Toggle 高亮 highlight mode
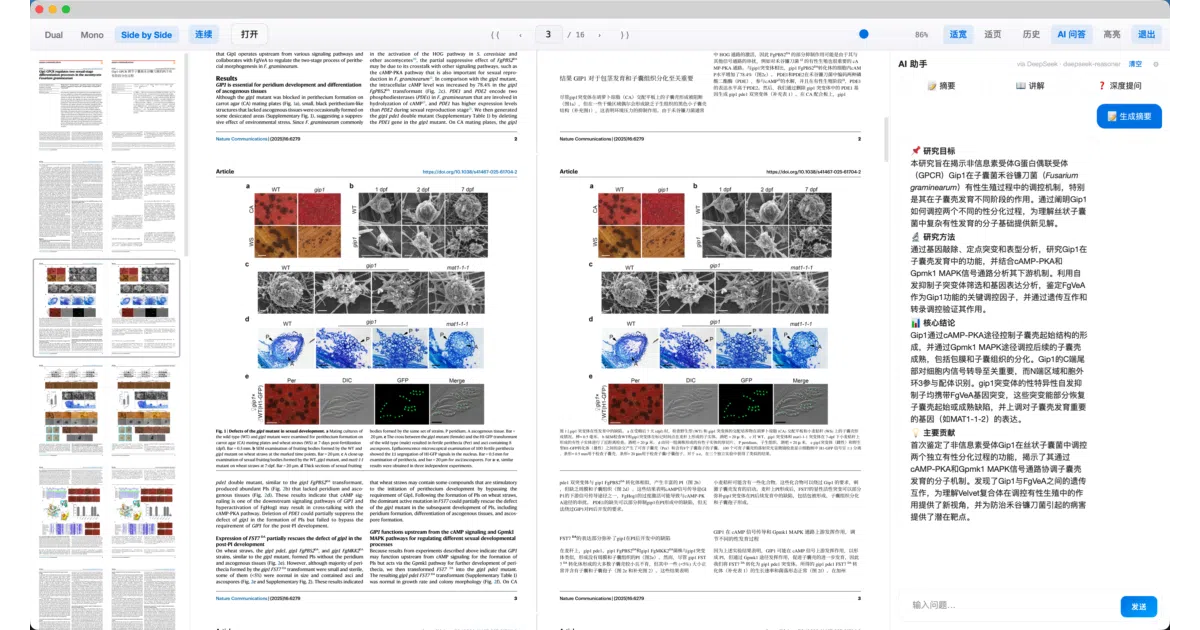Viewport: 1200px width, 630px height. [x=1112, y=34]
